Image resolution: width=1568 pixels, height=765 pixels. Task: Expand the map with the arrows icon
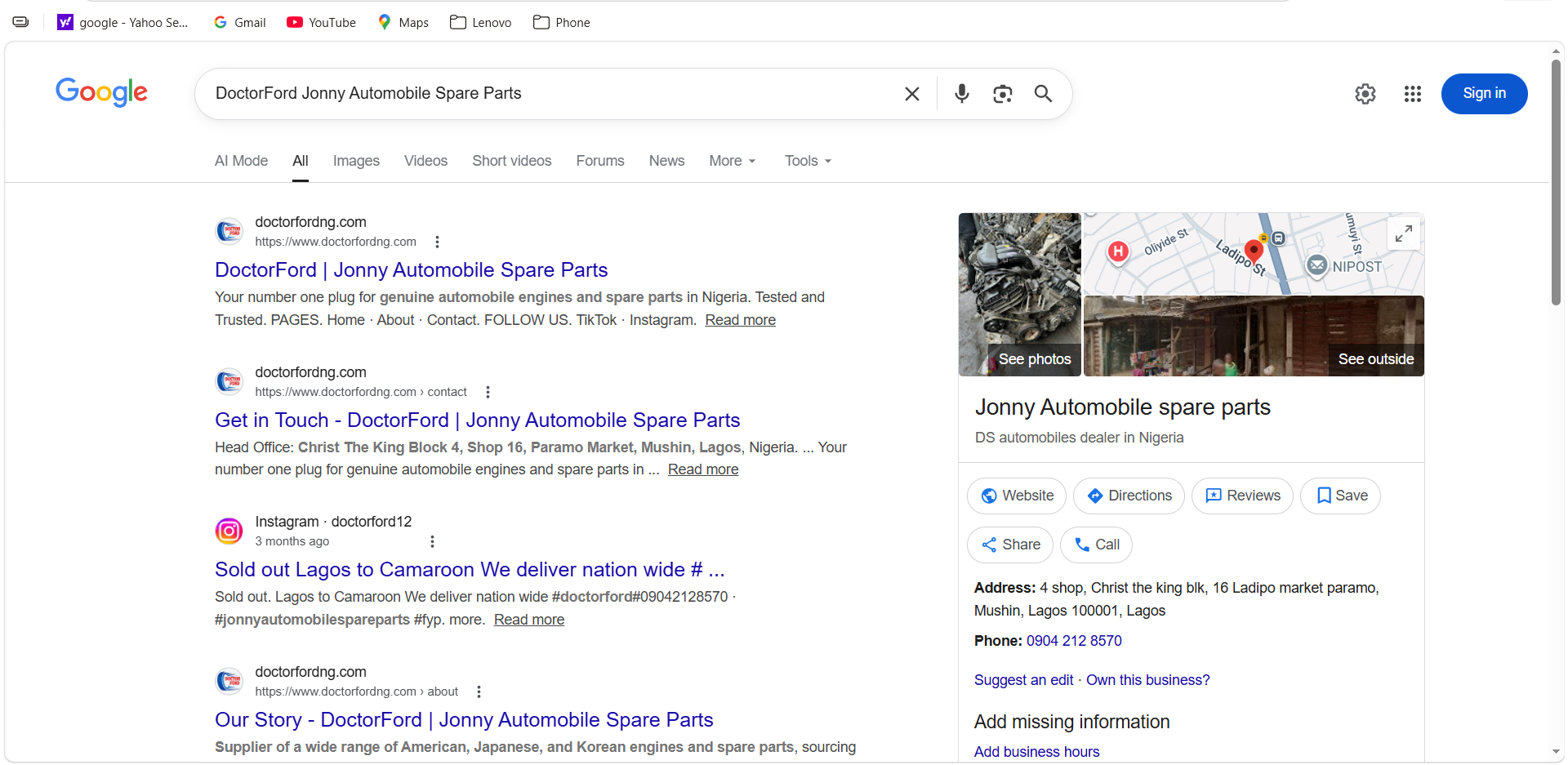coord(1403,234)
